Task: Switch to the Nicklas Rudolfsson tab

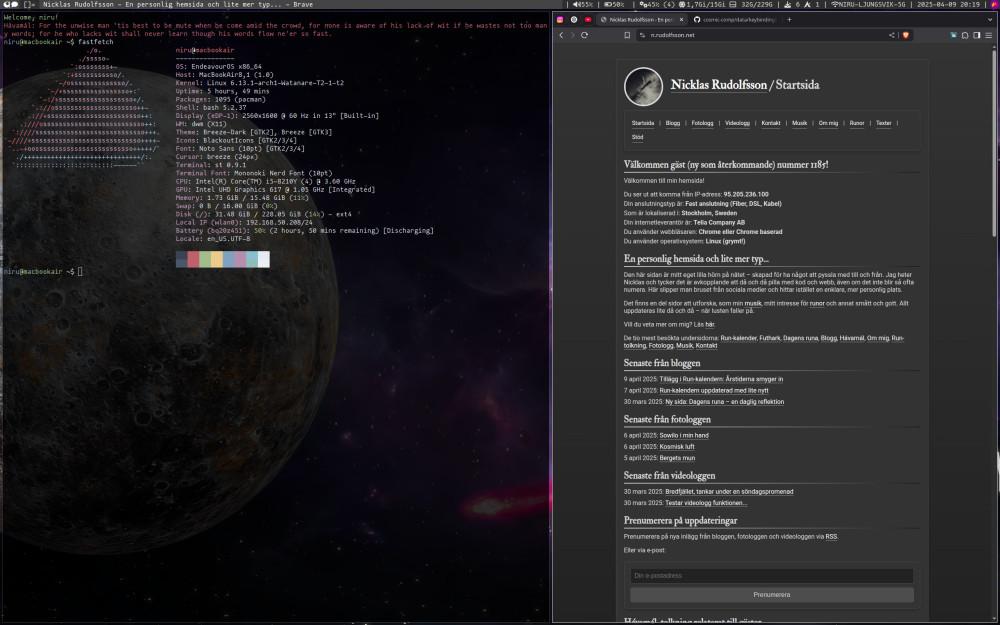Action: (x=641, y=20)
